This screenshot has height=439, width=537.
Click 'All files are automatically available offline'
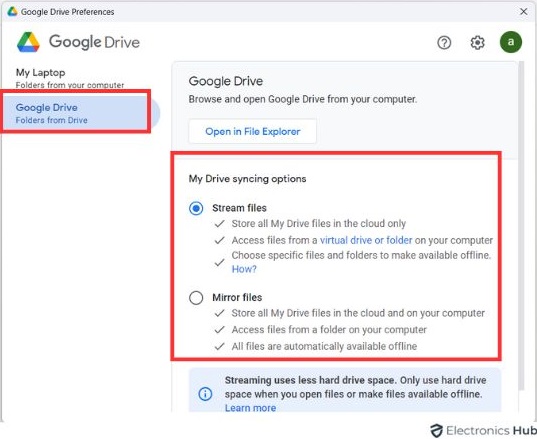point(324,346)
